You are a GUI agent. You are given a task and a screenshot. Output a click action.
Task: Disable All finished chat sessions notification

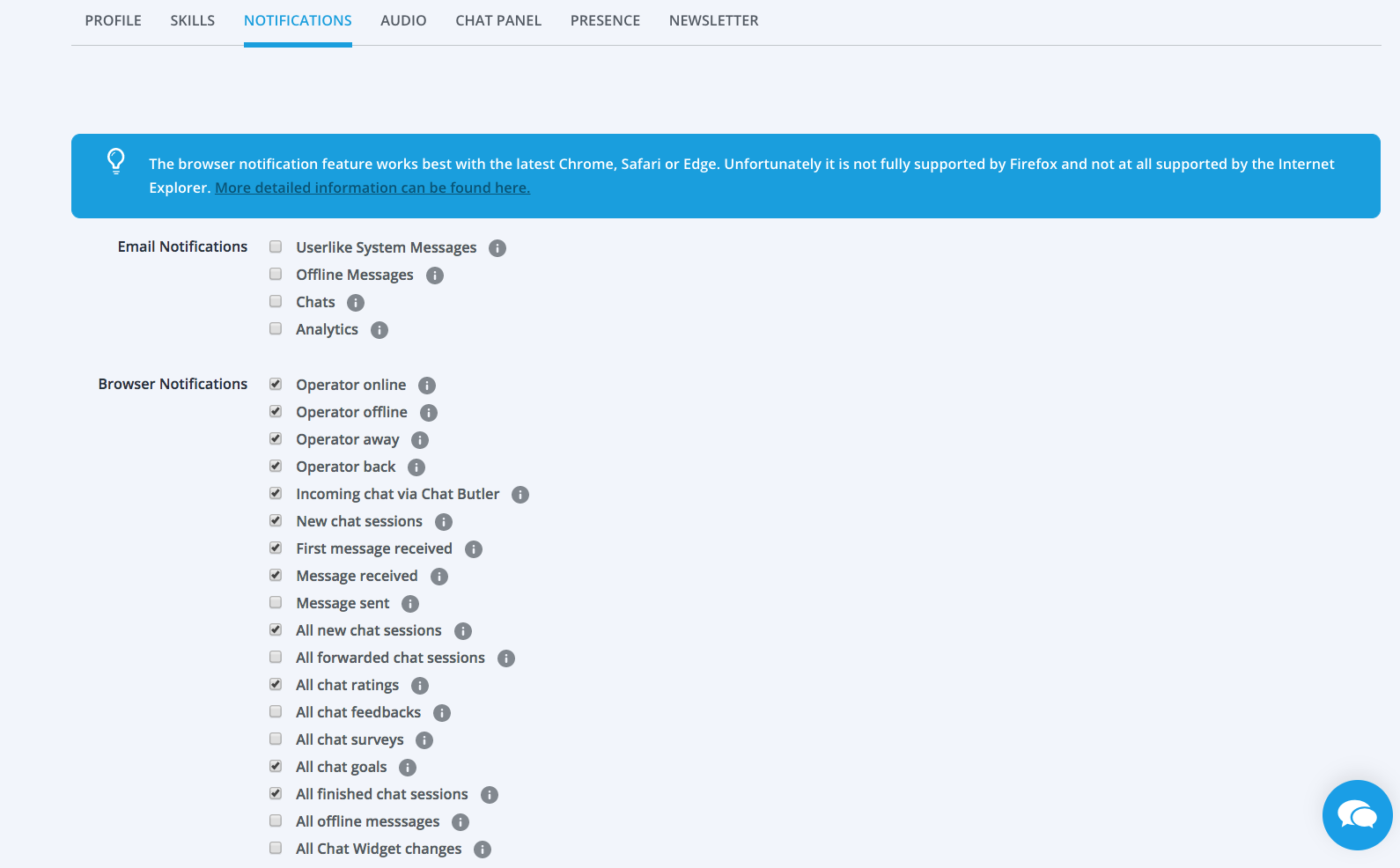276,793
